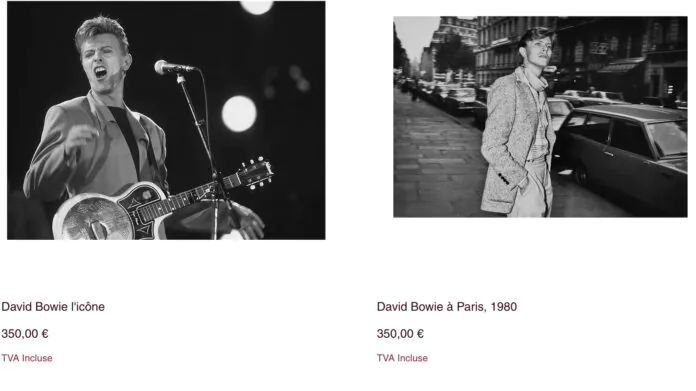
Task: Follow TVA Incluse link below l'icône price
Action: point(27,358)
